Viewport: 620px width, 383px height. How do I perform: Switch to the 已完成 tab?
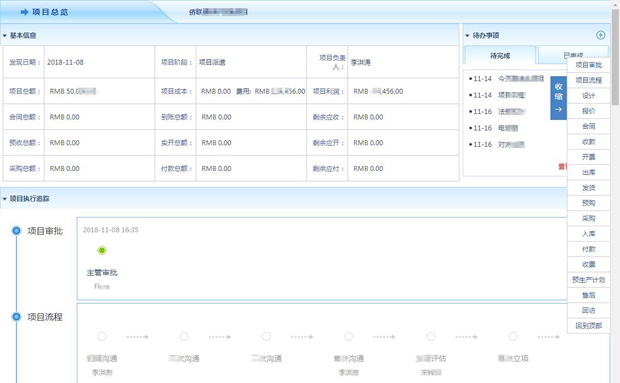[x=573, y=55]
